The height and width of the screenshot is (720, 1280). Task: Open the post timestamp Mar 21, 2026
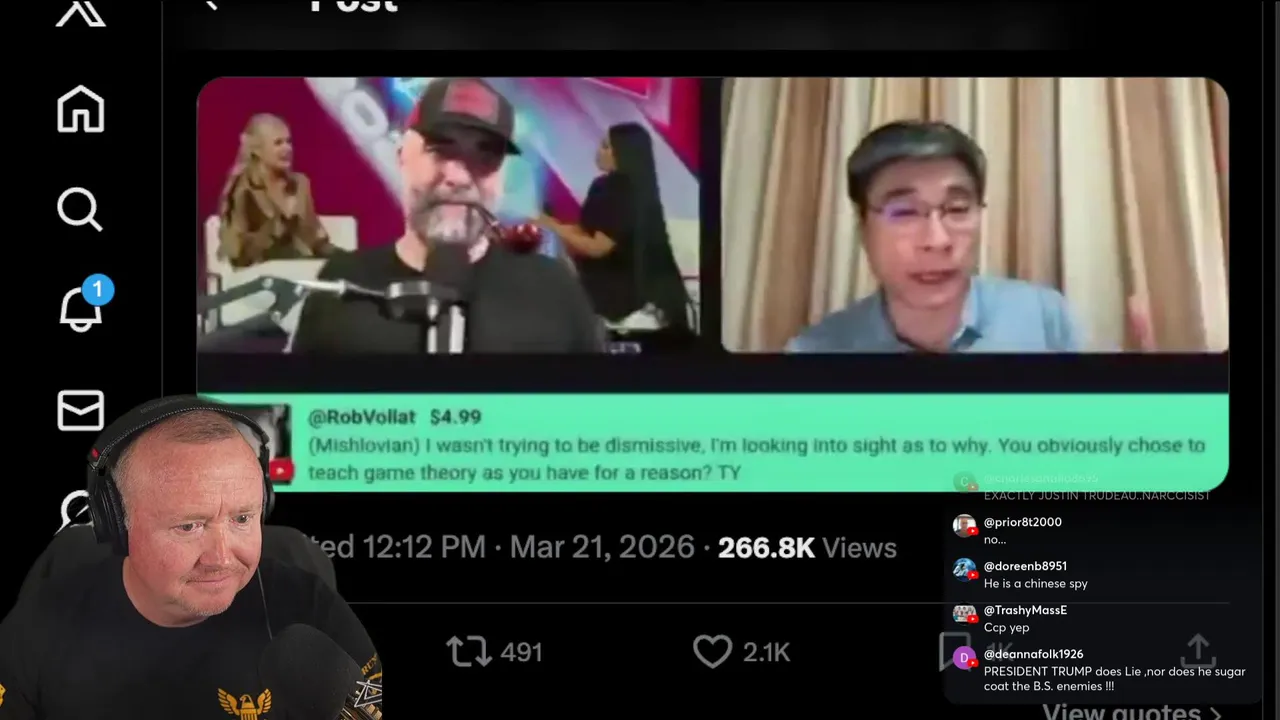click(x=602, y=547)
